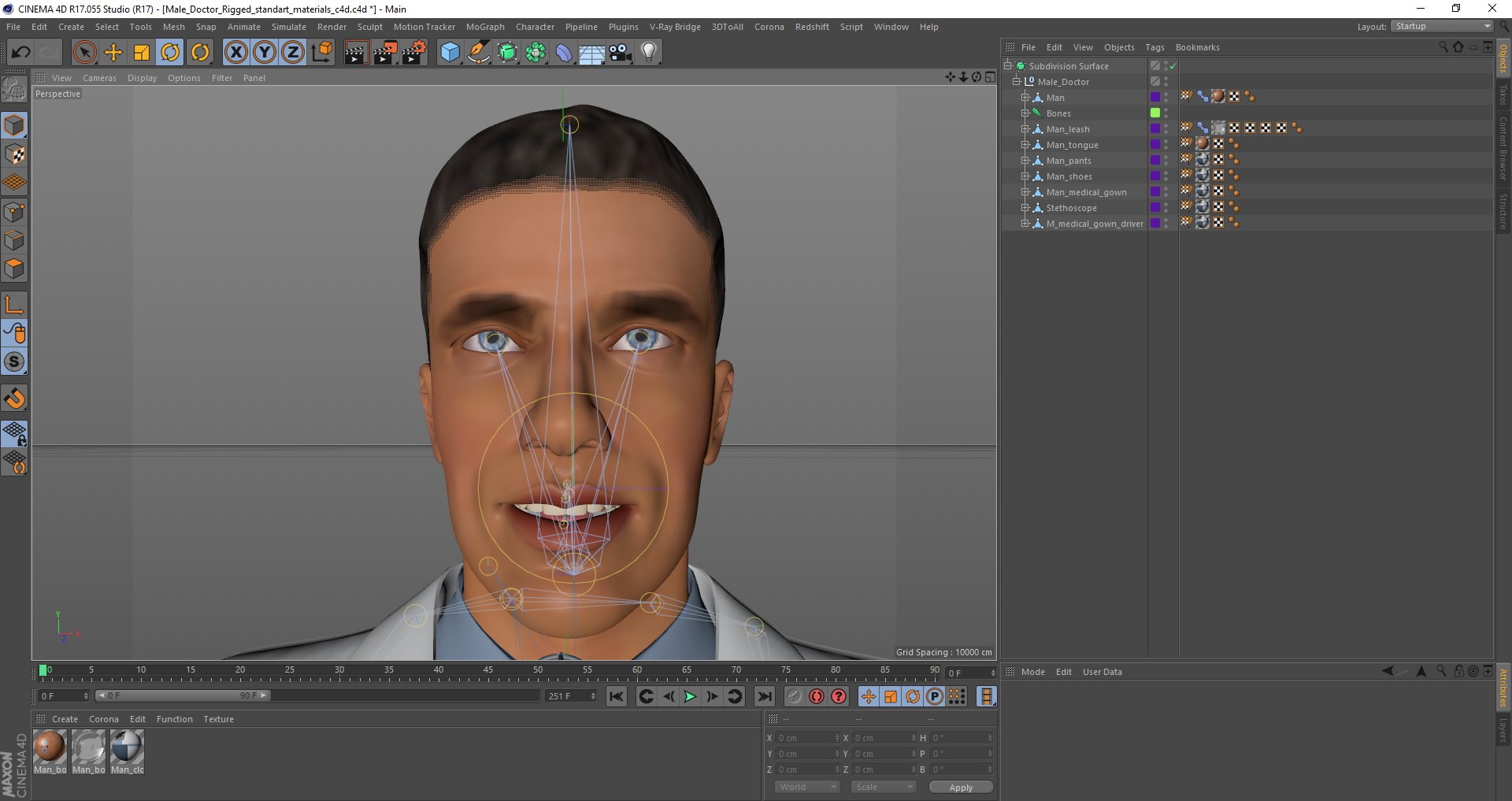Add a Light object with the bulb icon
The image size is (1512, 801).
[648, 53]
